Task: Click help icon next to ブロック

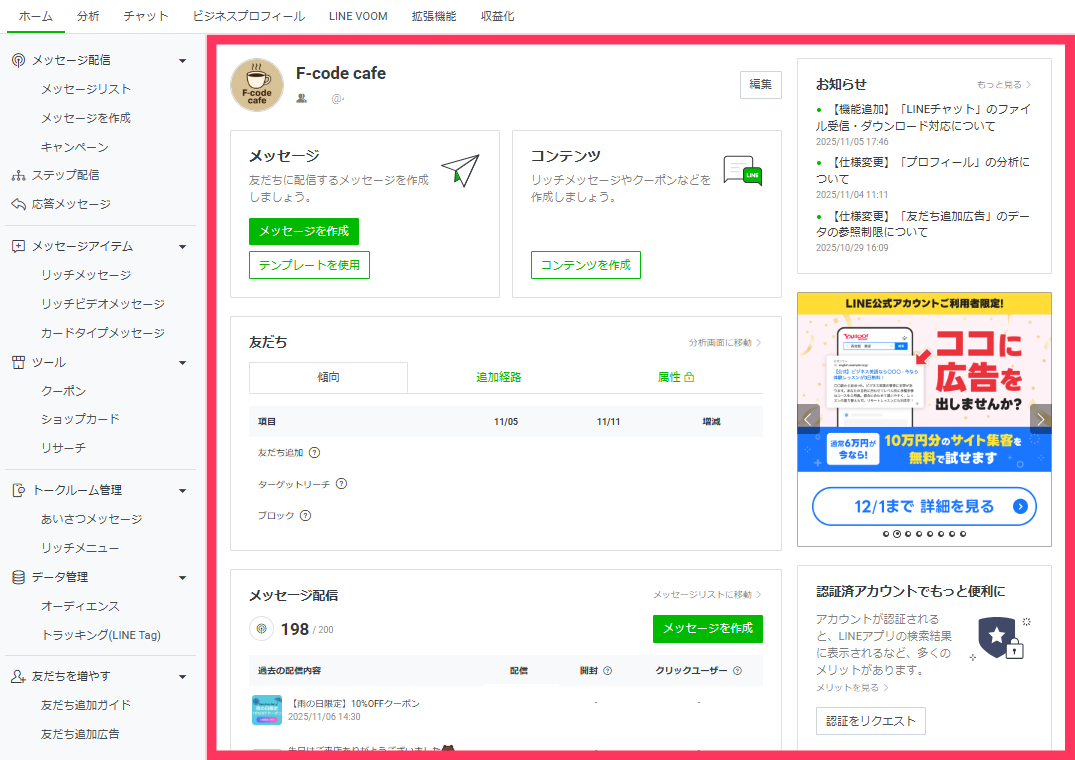Action: pos(305,516)
